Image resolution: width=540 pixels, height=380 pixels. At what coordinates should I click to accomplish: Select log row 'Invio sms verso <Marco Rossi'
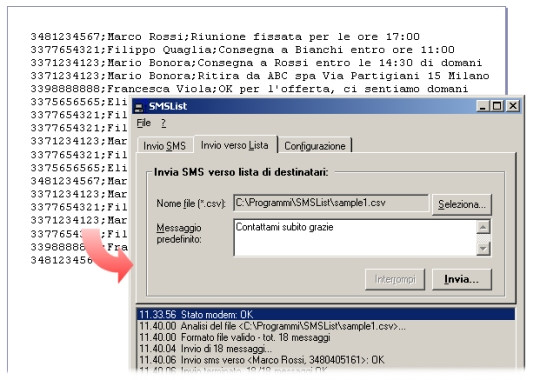click(x=326, y=360)
